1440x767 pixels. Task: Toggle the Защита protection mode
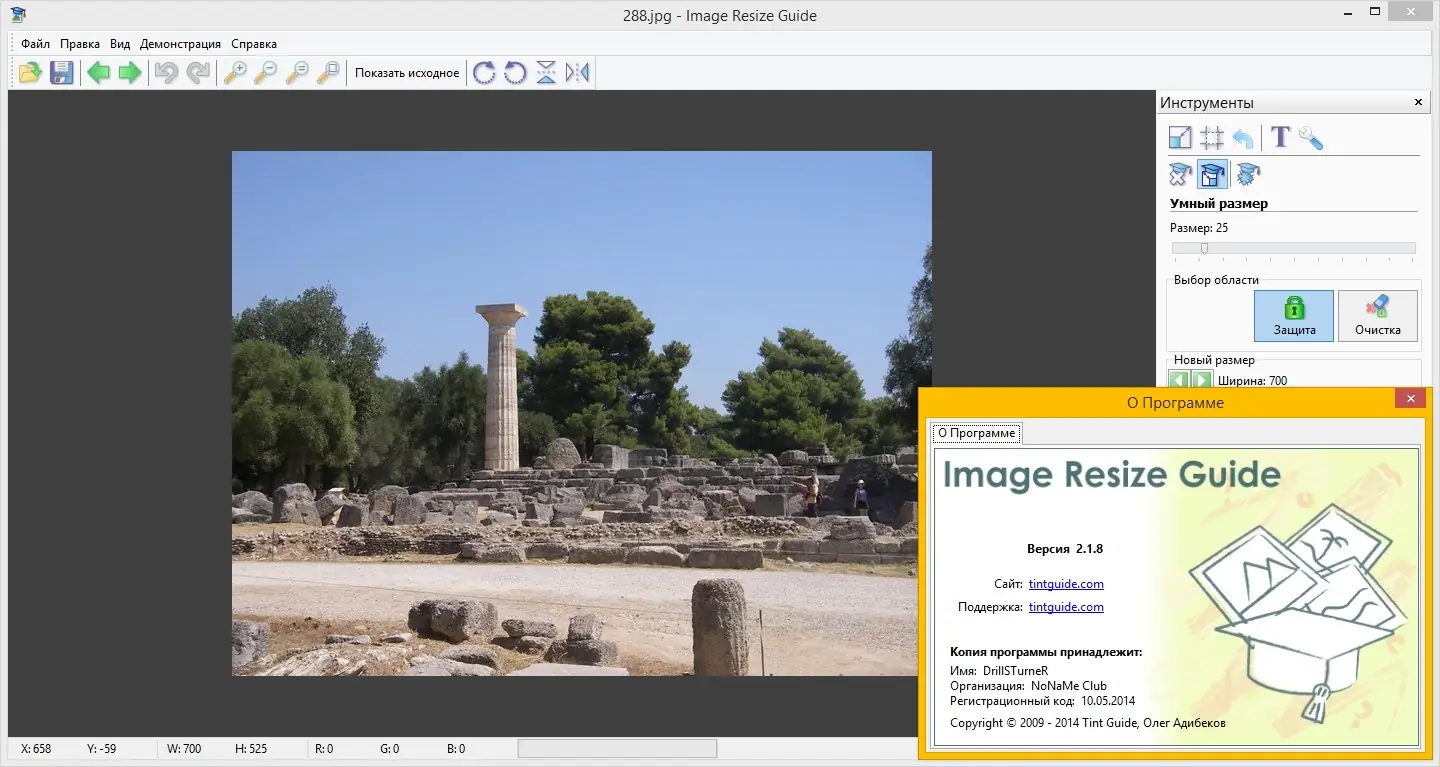point(1294,316)
